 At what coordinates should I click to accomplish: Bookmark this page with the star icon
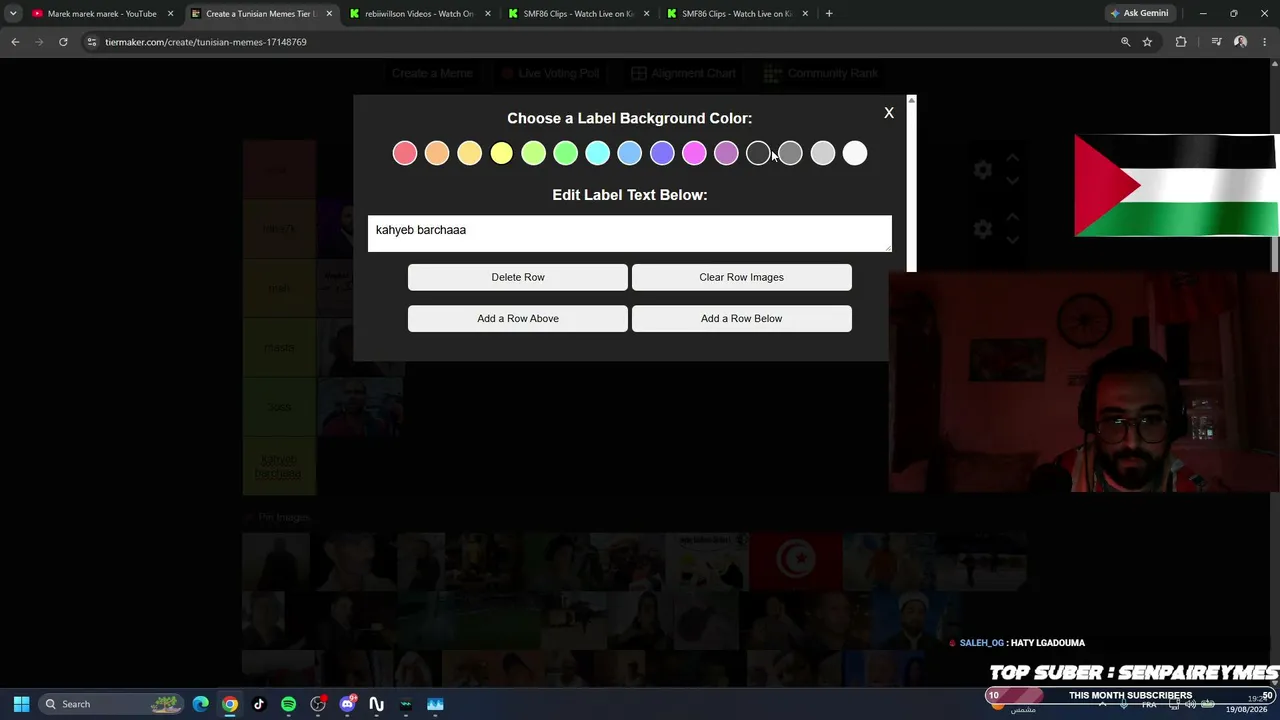(1147, 42)
